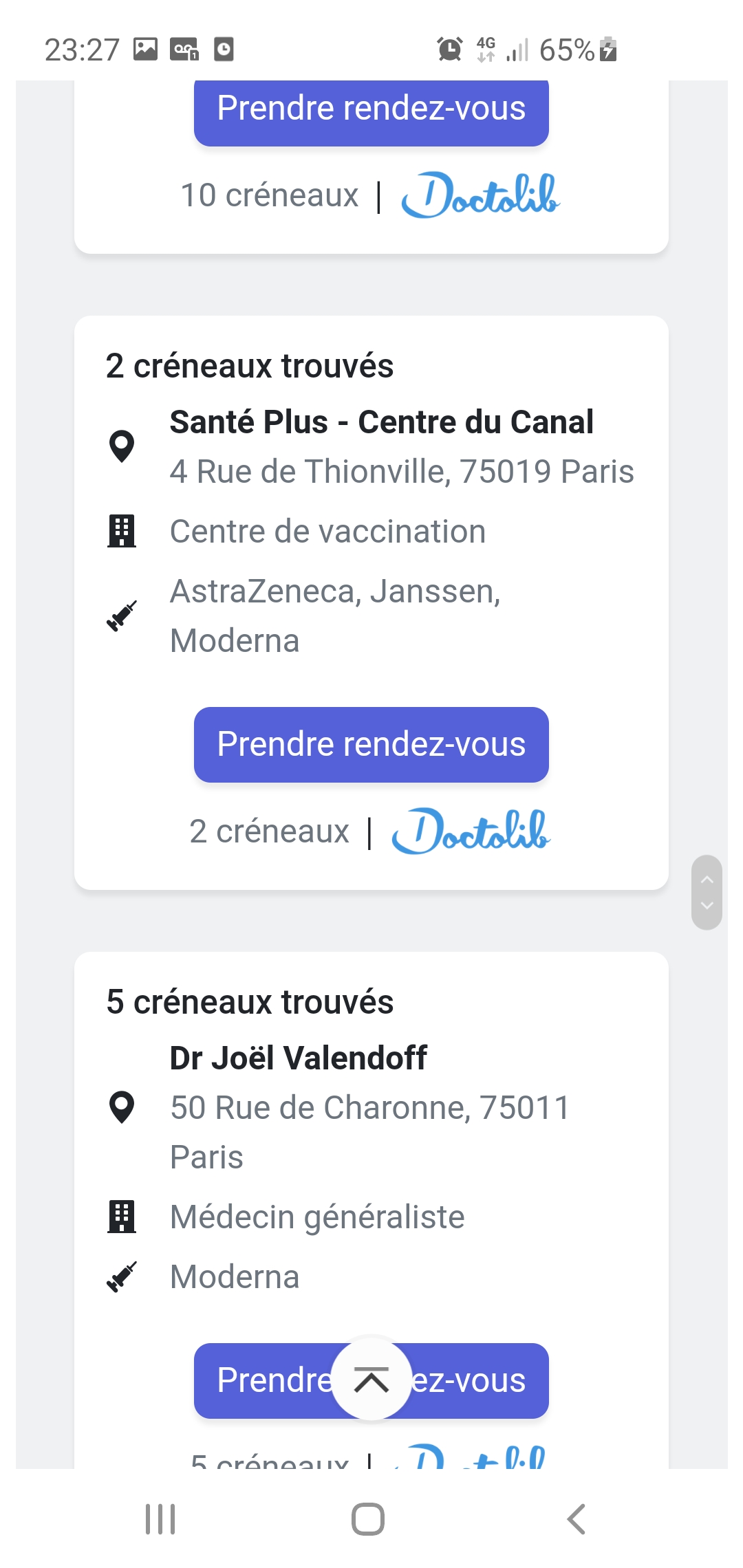This screenshot has height=1568, width=743.
Task: Tap the Doctolib logo next to 10 créneaux
Action: pyautogui.click(x=480, y=195)
